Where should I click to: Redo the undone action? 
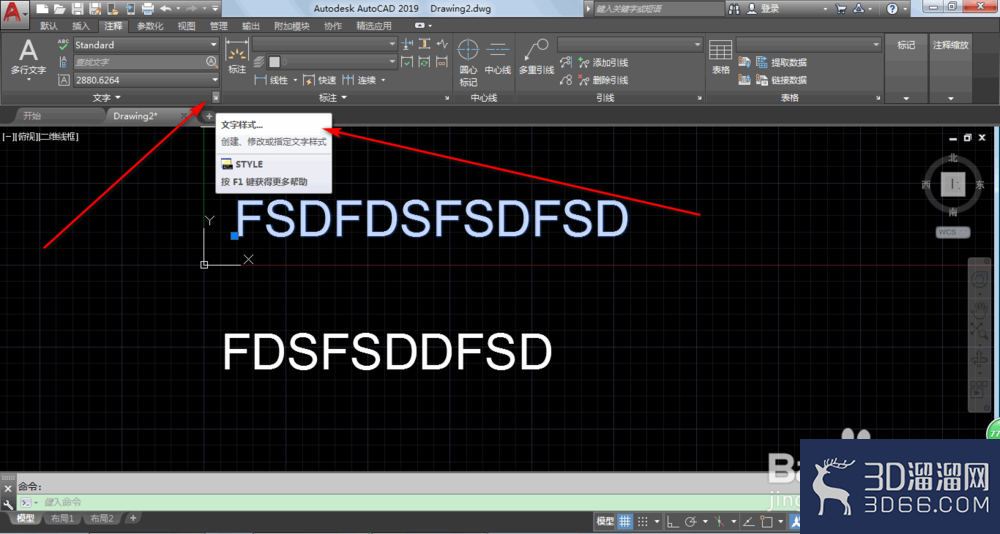point(190,9)
